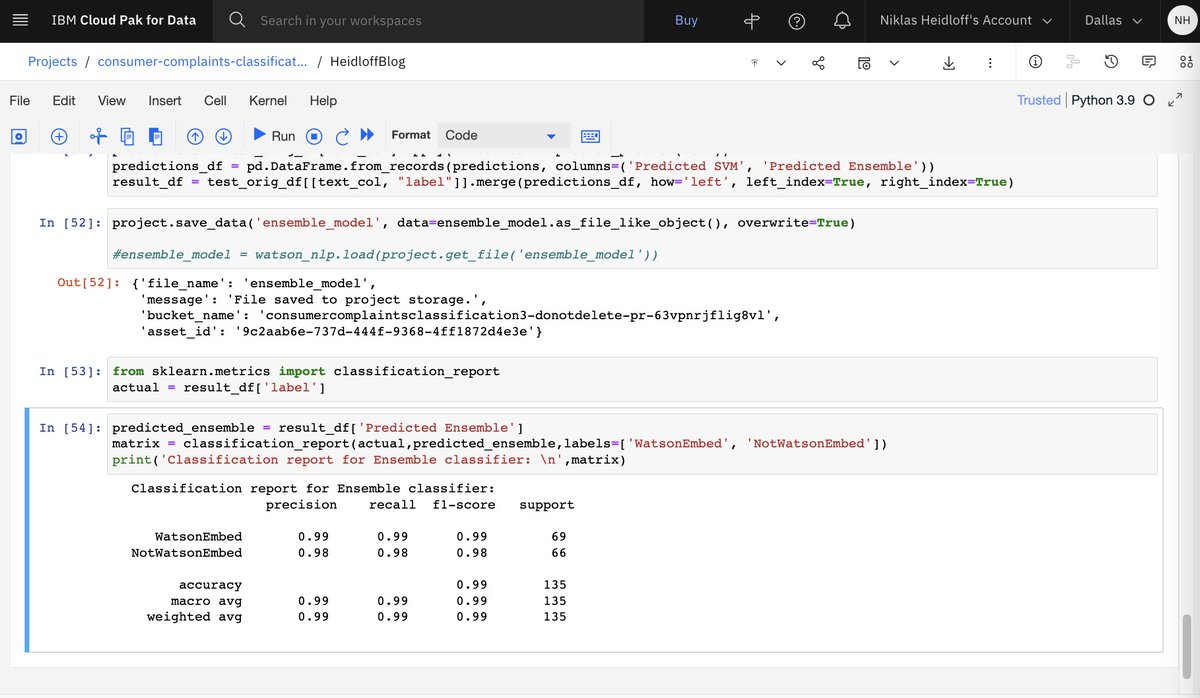
Task: Move the selected cell up
Action: pyautogui.click(x=196, y=135)
